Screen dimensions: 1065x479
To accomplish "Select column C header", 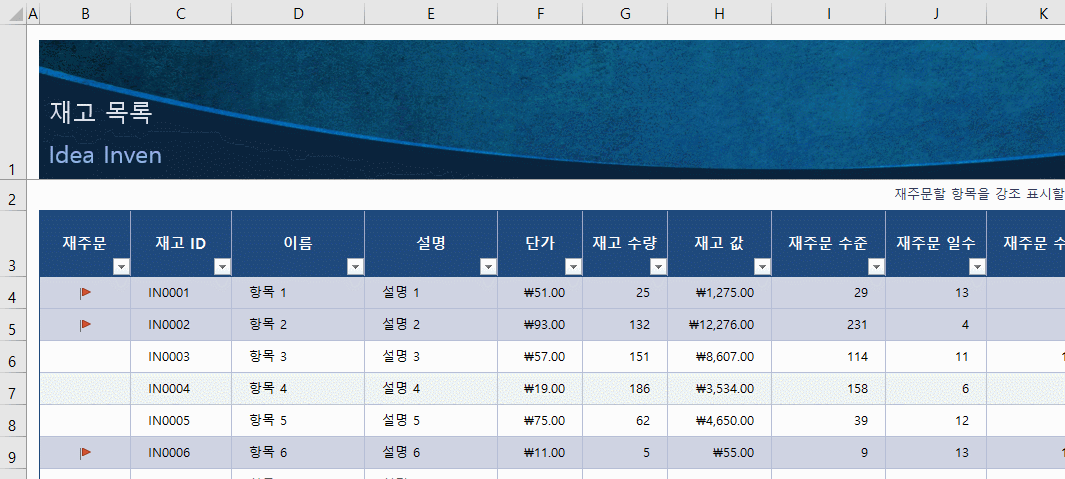I will click(x=181, y=13).
